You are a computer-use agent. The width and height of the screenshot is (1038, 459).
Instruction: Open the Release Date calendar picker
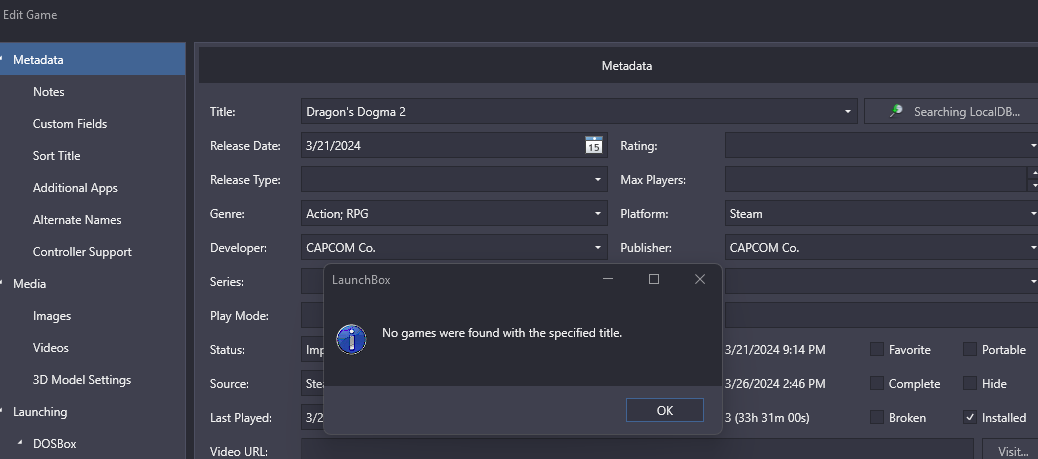(x=594, y=145)
